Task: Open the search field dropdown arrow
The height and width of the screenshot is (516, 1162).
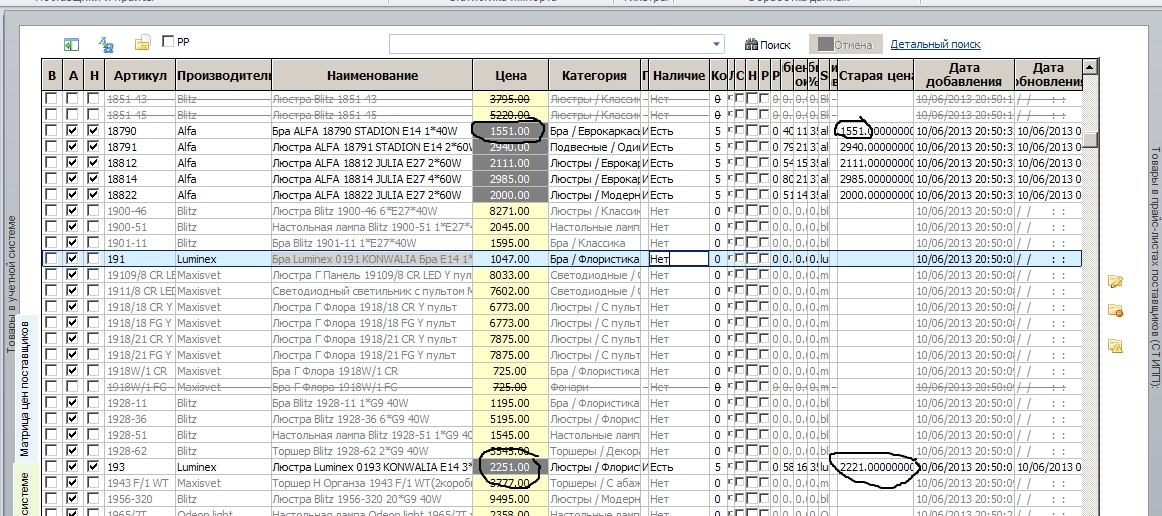Action: [x=716, y=44]
